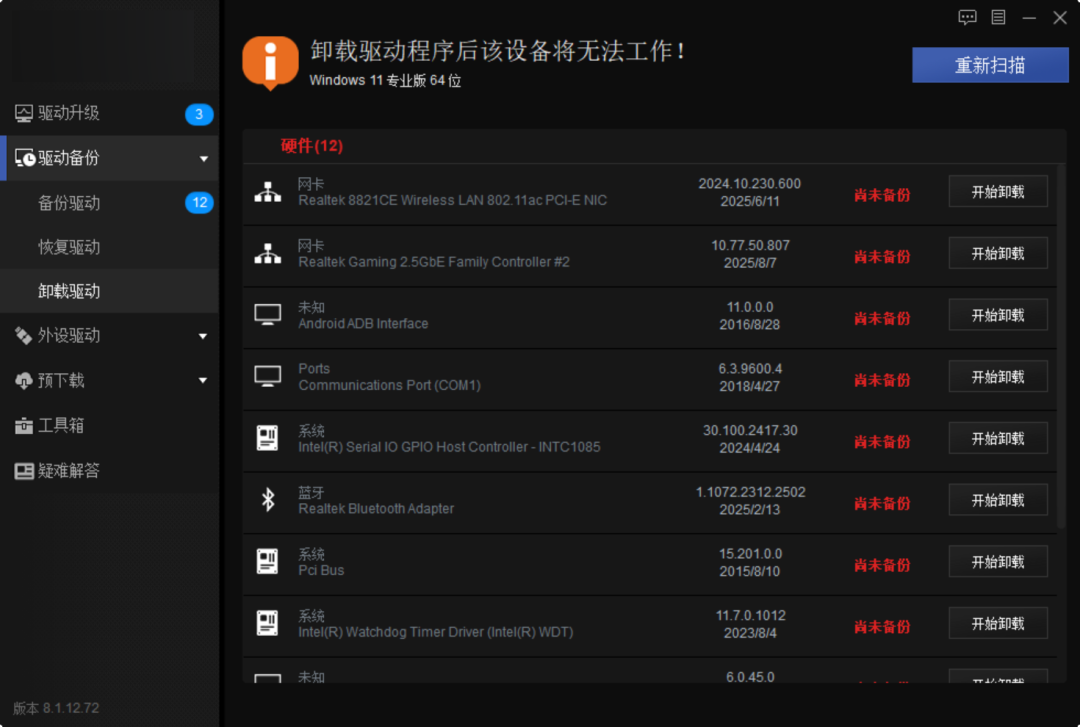Start uninstall for Intel Serial IO GPIO controller
Image resolution: width=1080 pixels, height=727 pixels.
click(998, 438)
